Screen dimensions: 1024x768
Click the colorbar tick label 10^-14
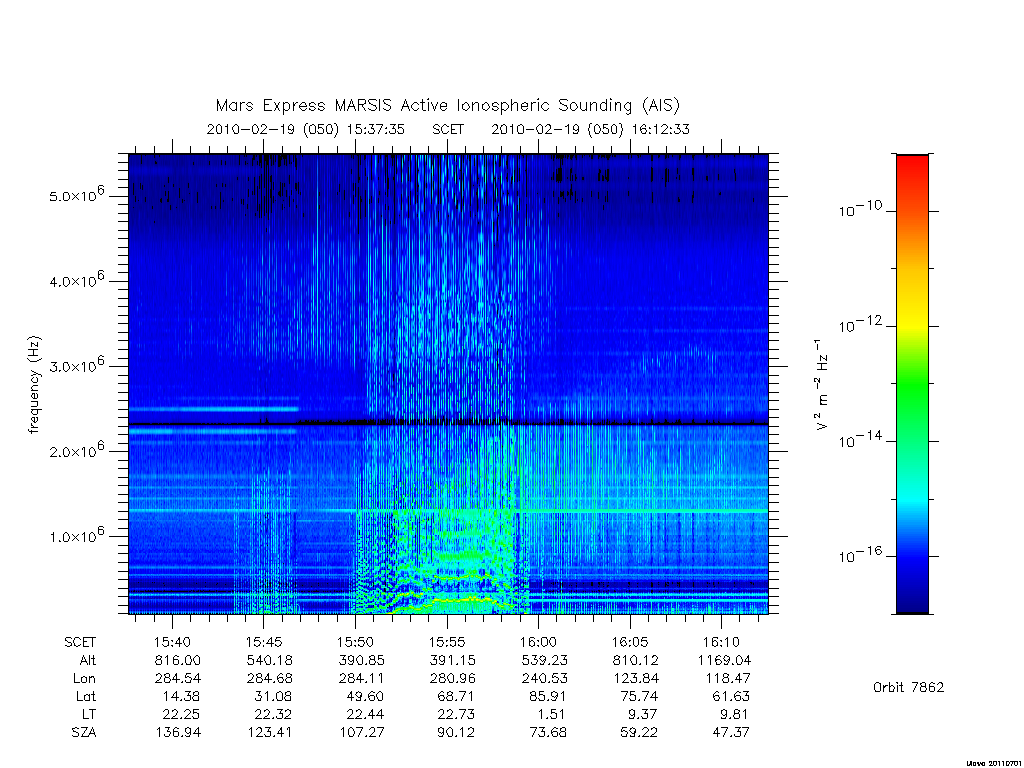(860, 440)
